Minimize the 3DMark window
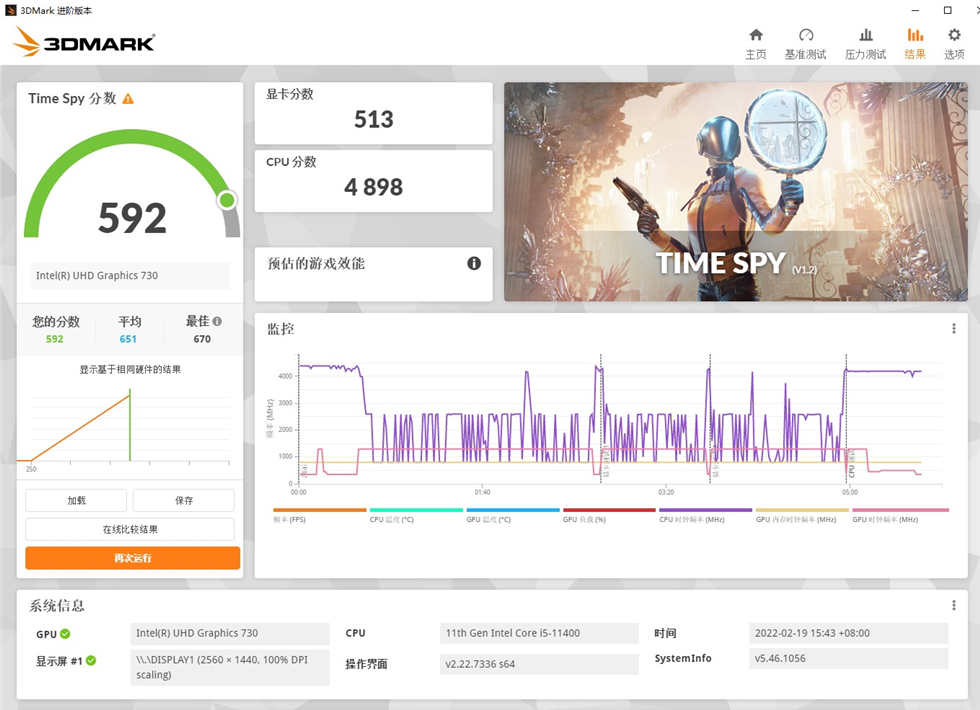Screen dimensions: 980x710 pyautogui.click(x=915, y=10)
